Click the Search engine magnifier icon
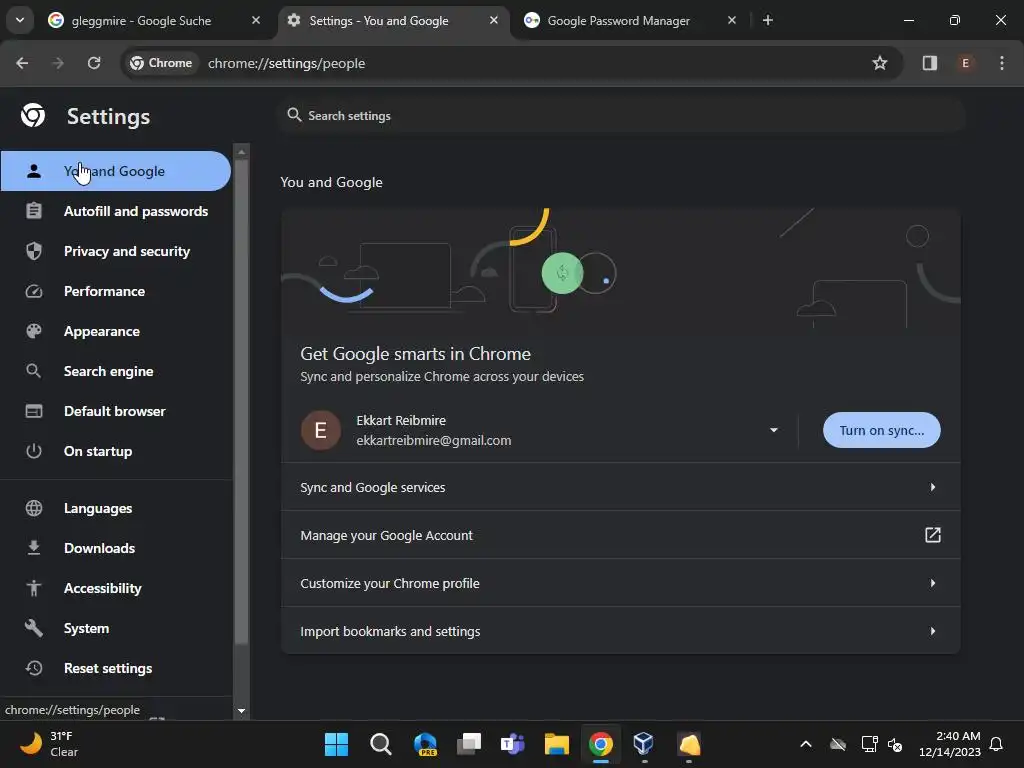 coord(34,371)
